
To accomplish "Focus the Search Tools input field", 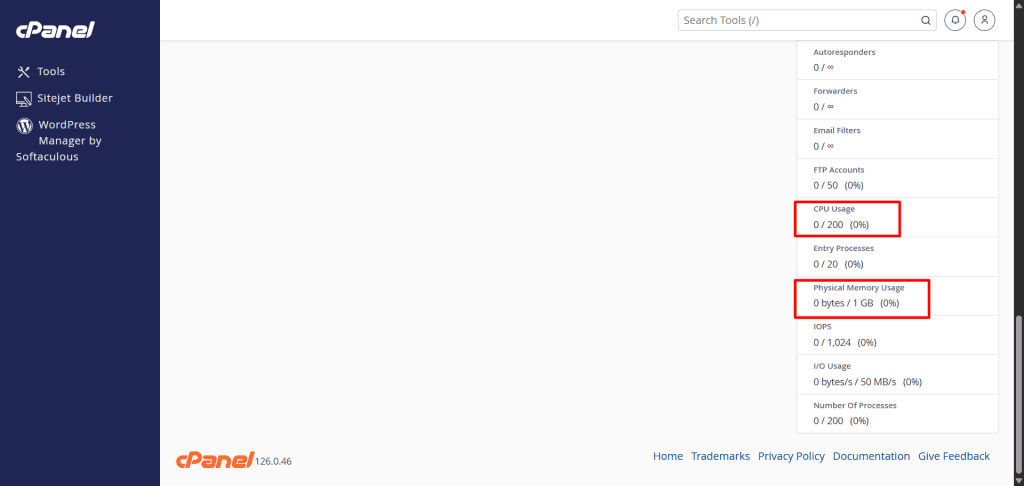I will (x=798, y=20).
